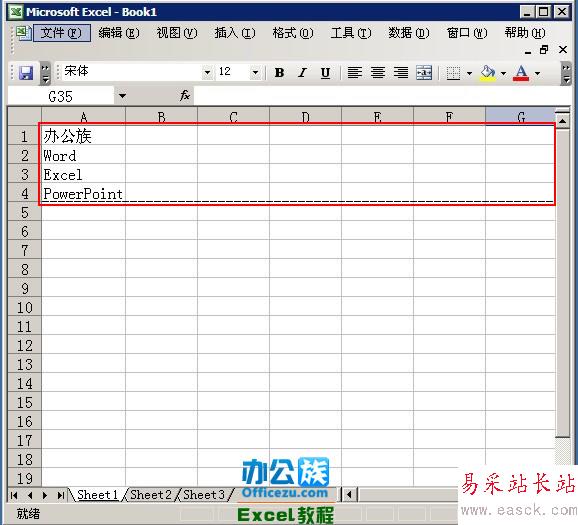The image size is (578, 525).
Task: Select cell containing Word
Action: coord(84,155)
